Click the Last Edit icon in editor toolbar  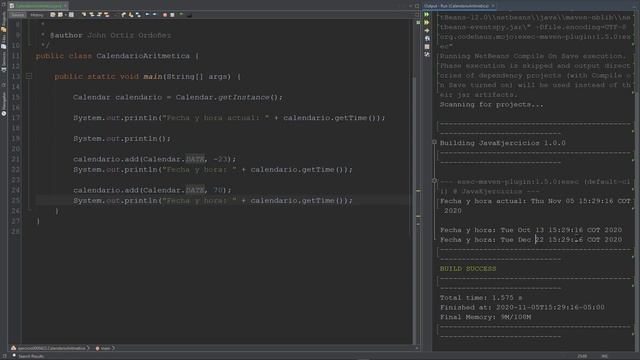(x=53, y=15)
